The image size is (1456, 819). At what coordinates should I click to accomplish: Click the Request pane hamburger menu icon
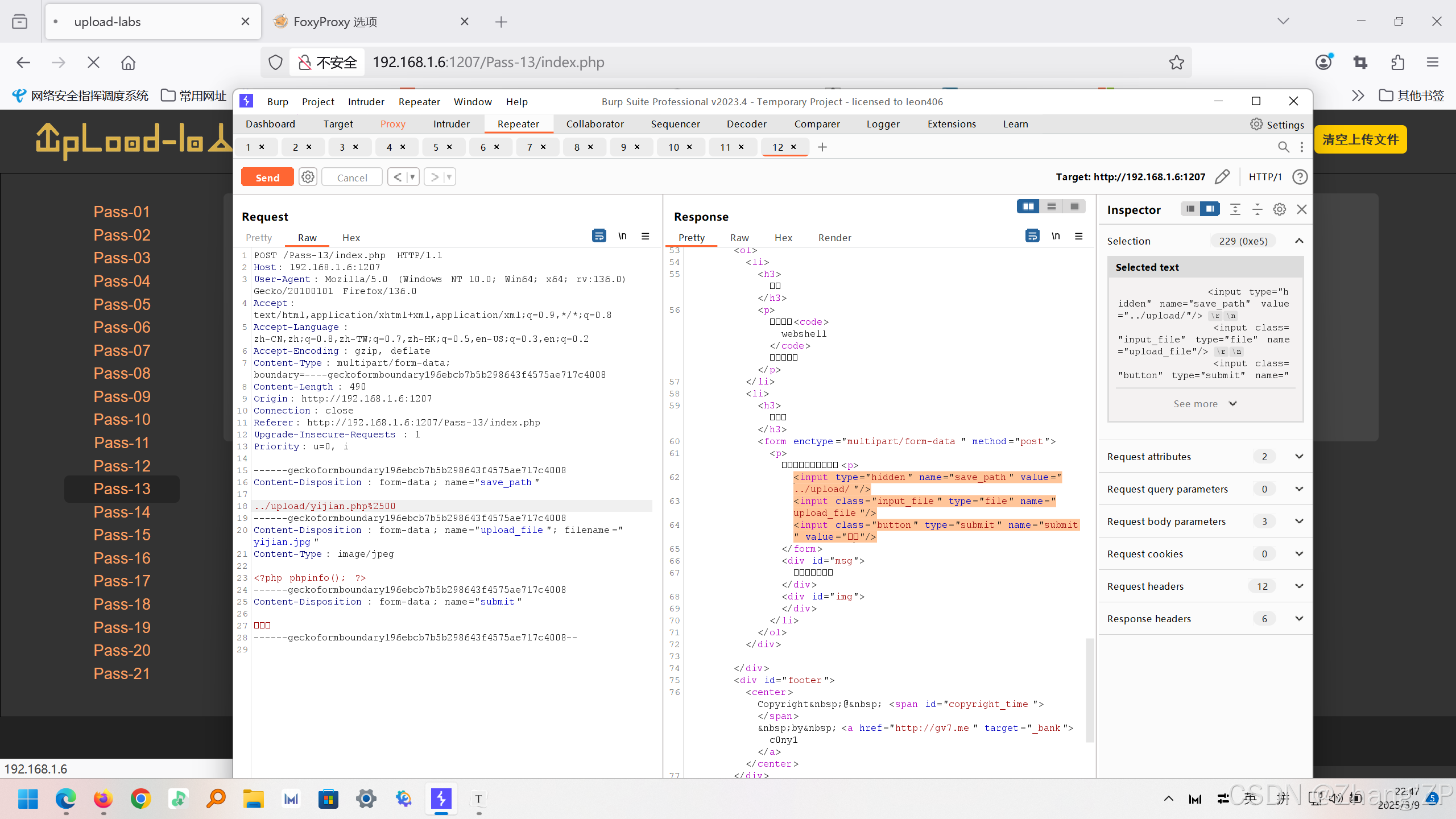(x=645, y=236)
